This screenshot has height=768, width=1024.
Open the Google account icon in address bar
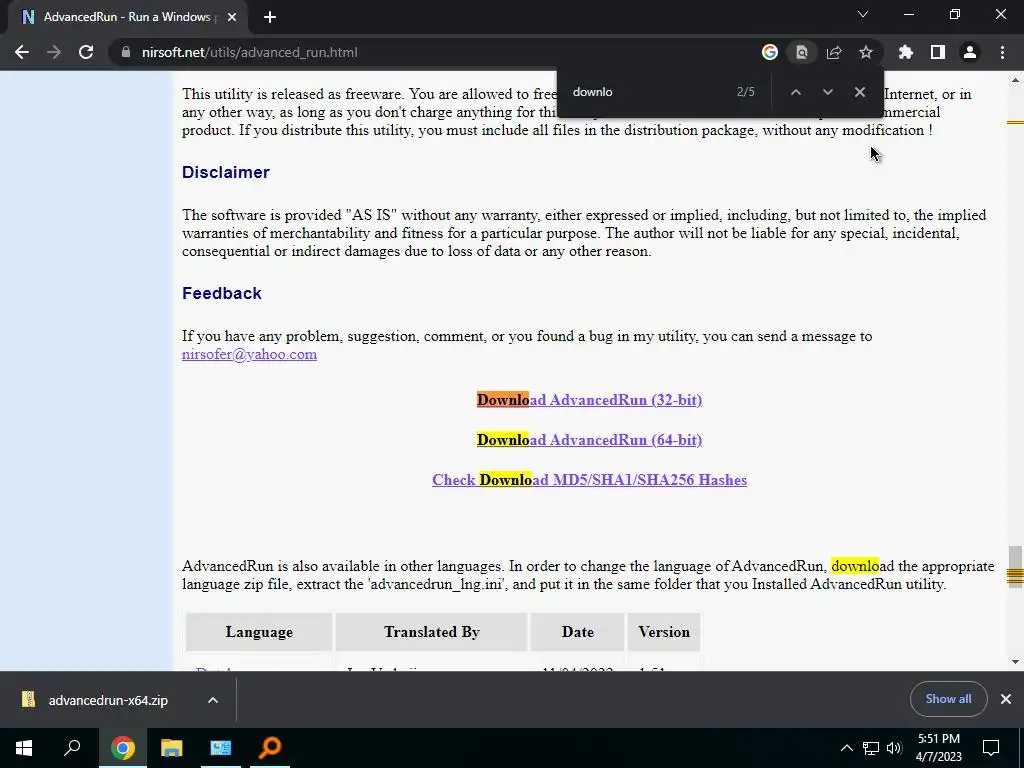770,52
